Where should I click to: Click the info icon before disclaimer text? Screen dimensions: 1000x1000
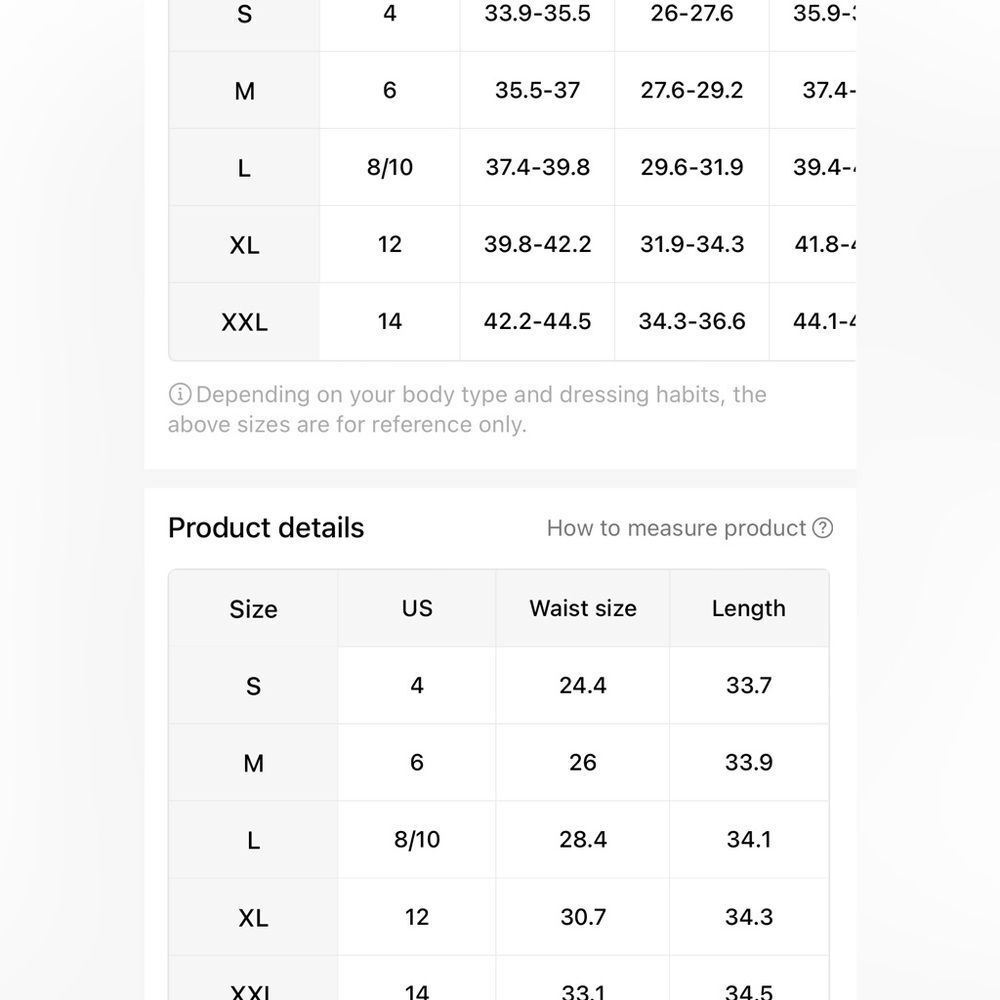click(x=180, y=394)
